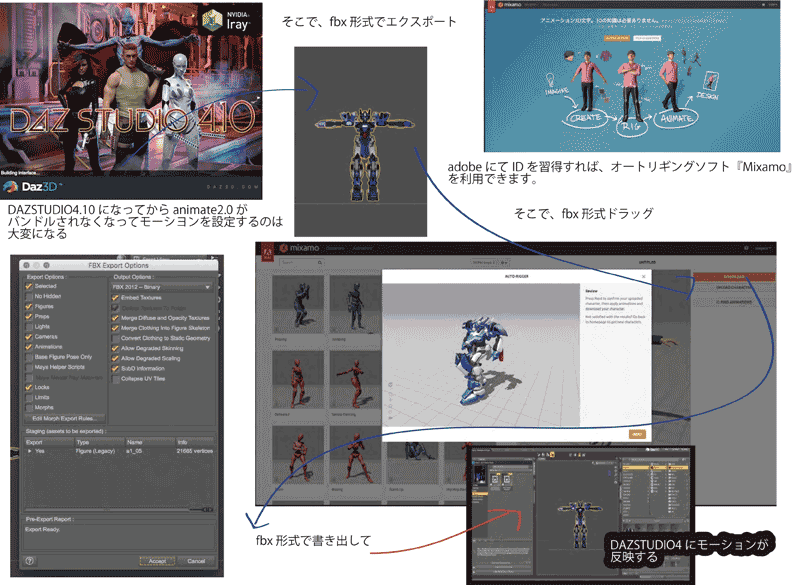This screenshot has height=585, width=803.
Task: Enable Collapse UV Tiles checkbox
Action: [x=115, y=379]
